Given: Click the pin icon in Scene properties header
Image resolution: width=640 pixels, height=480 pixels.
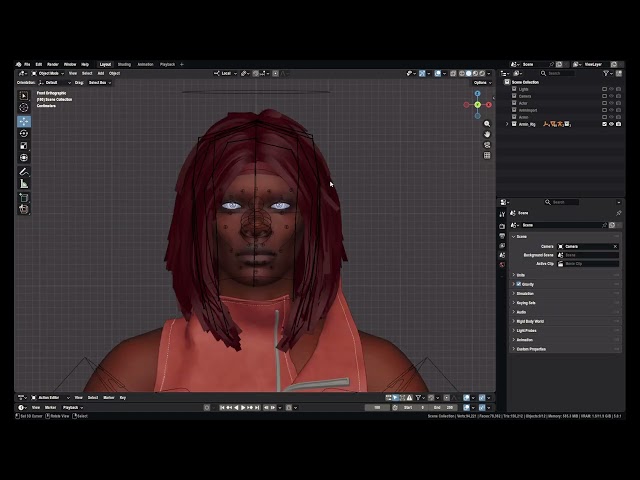Looking at the screenshot, I should [x=619, y=213].
